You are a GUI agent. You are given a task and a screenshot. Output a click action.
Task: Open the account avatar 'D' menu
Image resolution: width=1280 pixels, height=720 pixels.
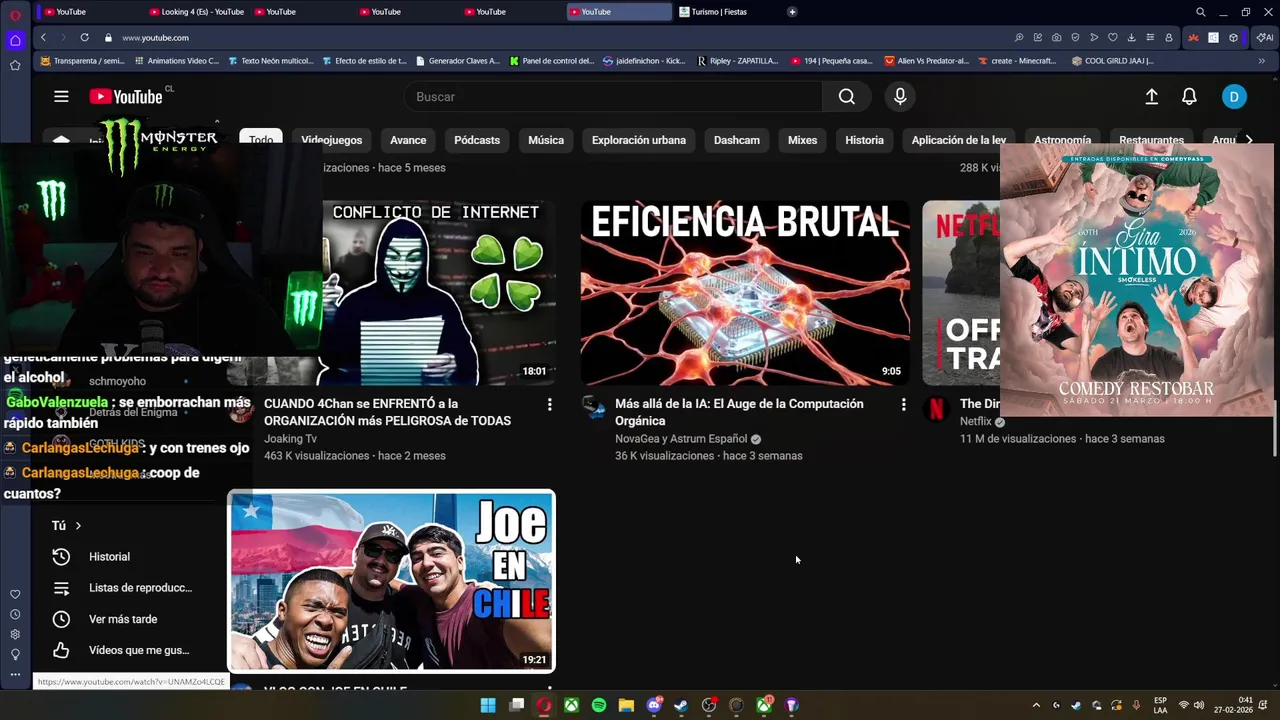(x=1234, y=97)
